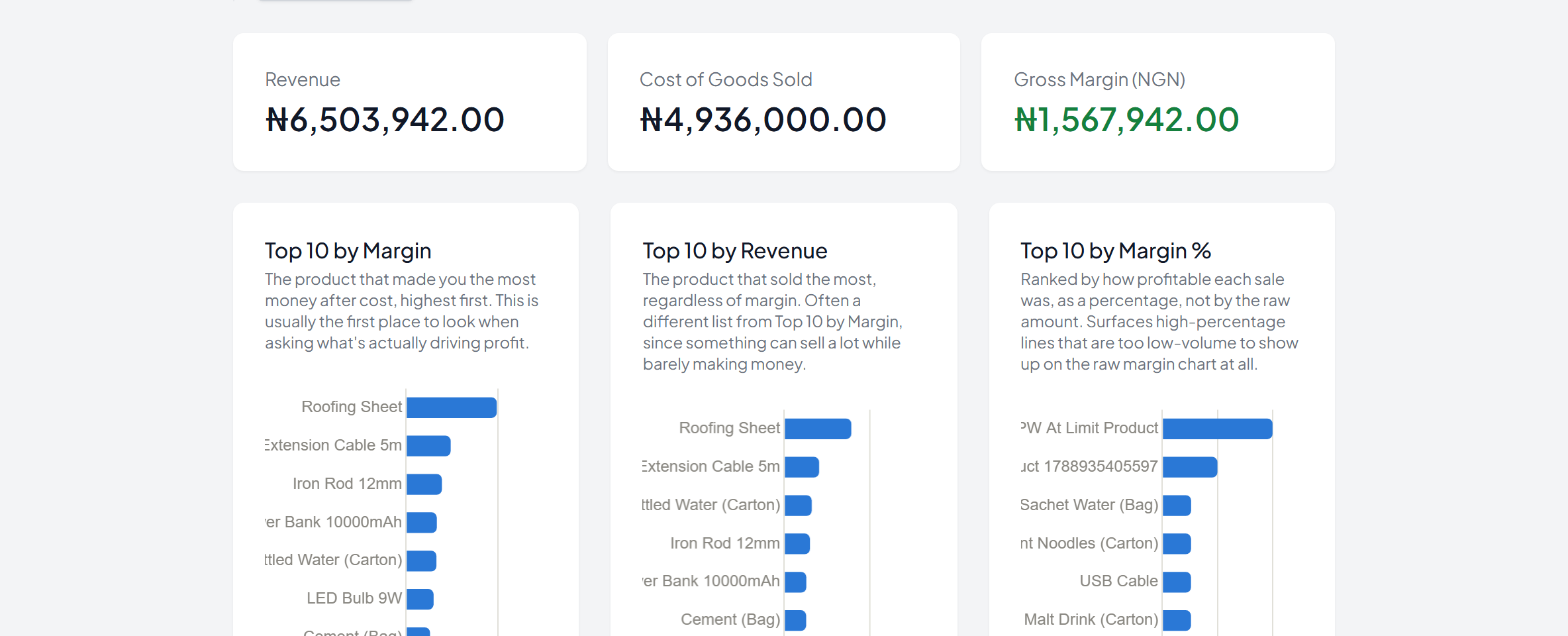Click the Sachet Water (Bag) label
This screenshot has width=1568, height=636.
[x=1089, y=505]
